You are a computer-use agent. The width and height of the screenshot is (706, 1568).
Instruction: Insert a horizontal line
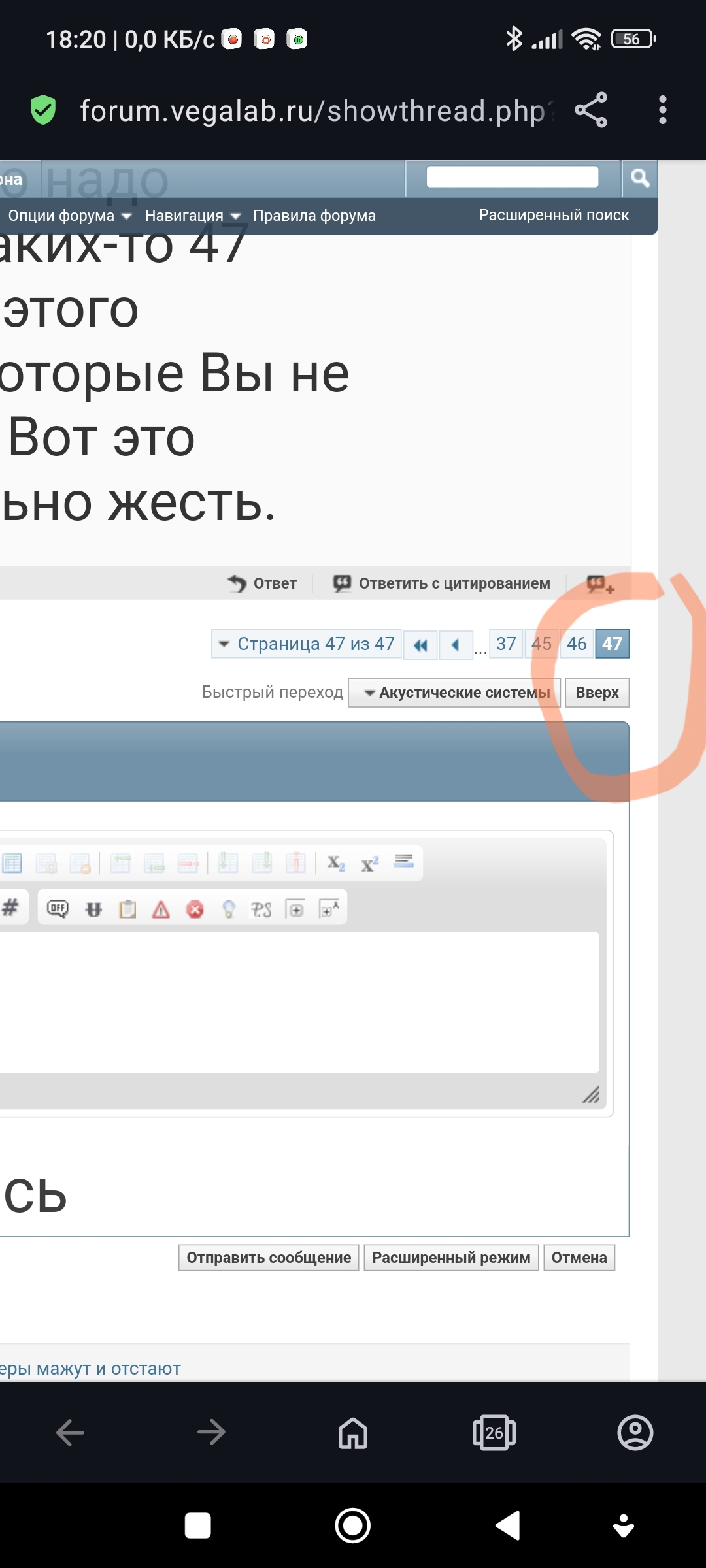pos(404,861)
